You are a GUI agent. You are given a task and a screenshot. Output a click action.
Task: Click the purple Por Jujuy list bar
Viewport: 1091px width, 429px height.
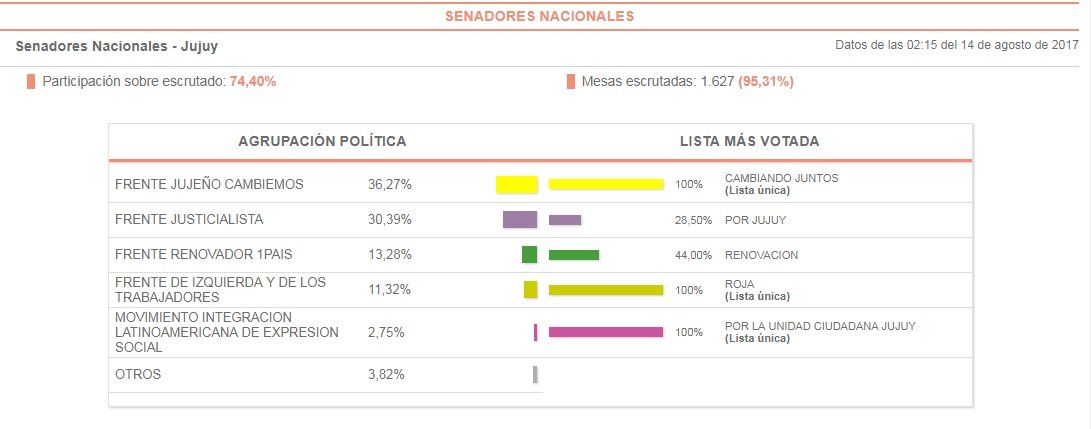(x=565, y=219)
